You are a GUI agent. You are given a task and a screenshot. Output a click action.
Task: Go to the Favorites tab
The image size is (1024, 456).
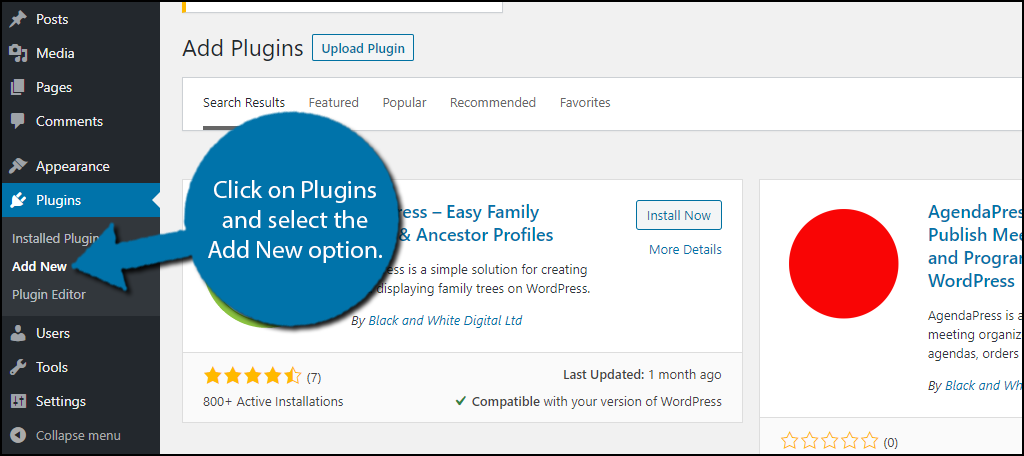click(x=585, y=102)
